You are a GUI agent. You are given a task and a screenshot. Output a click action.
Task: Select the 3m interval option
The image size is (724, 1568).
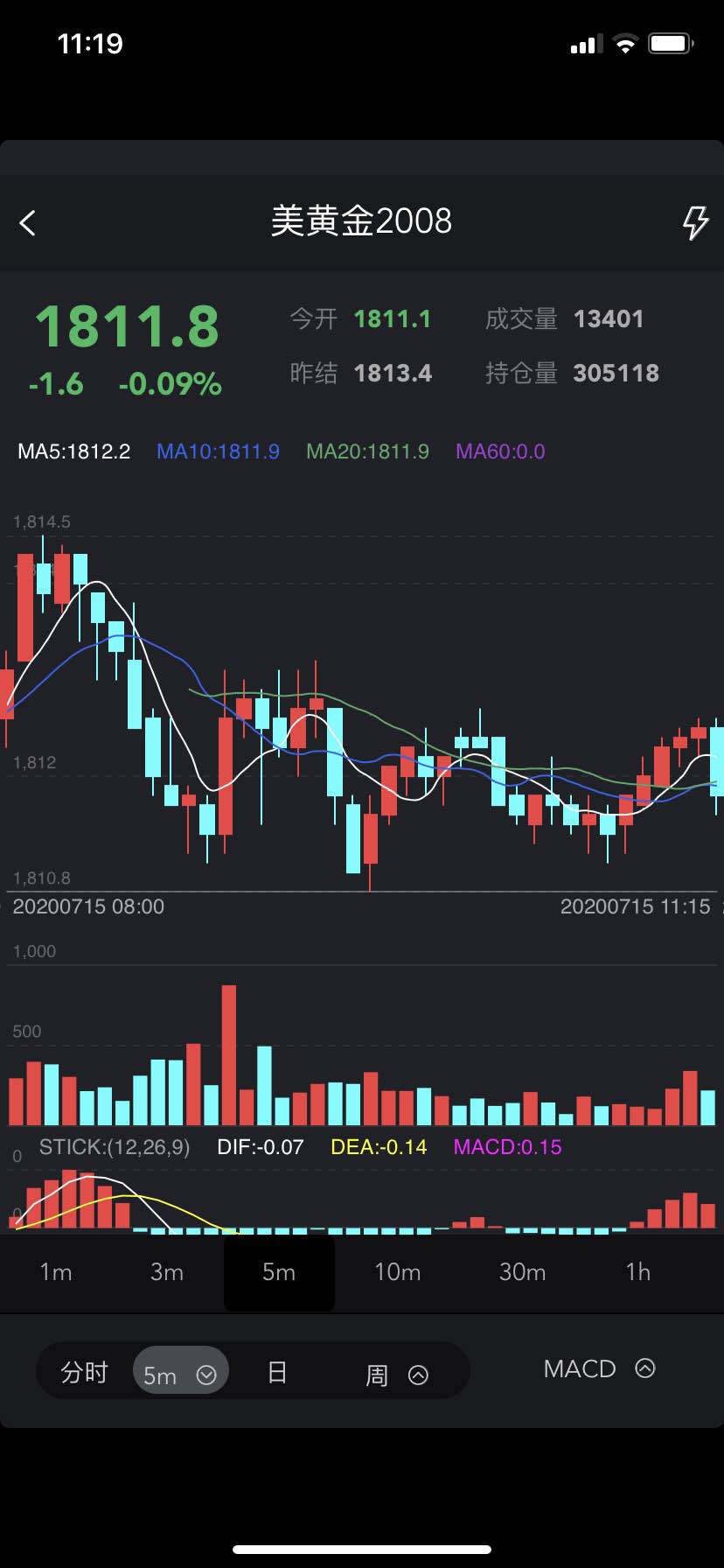tap(167, 1271)
